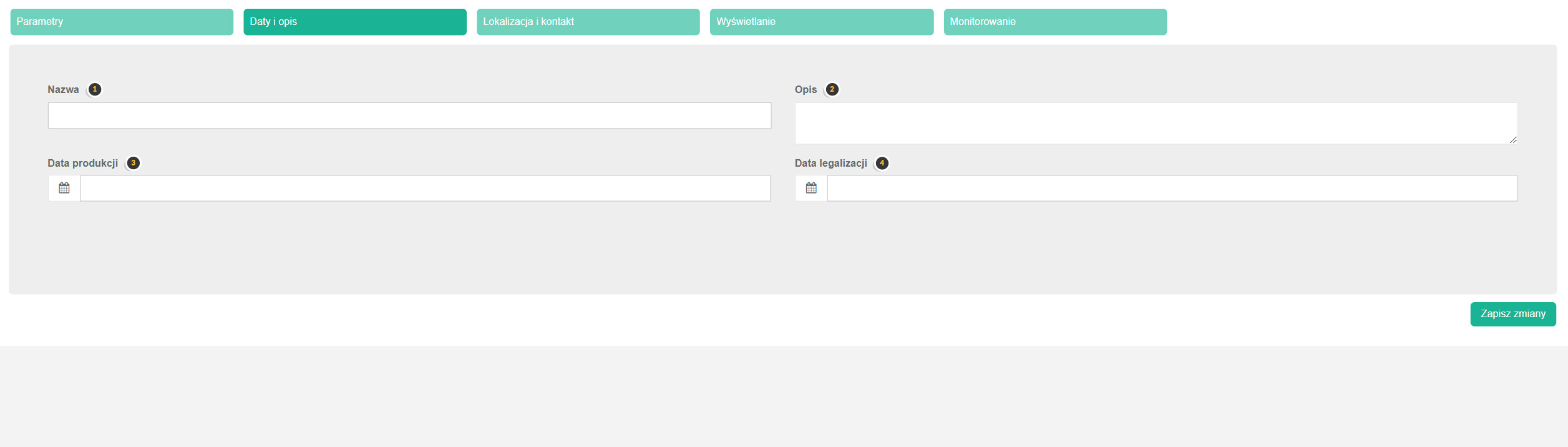Click the Data legalizacji label text
The height and width of the screenshot is (447, 1568).
pyautogui.click(x=830, y=163)
